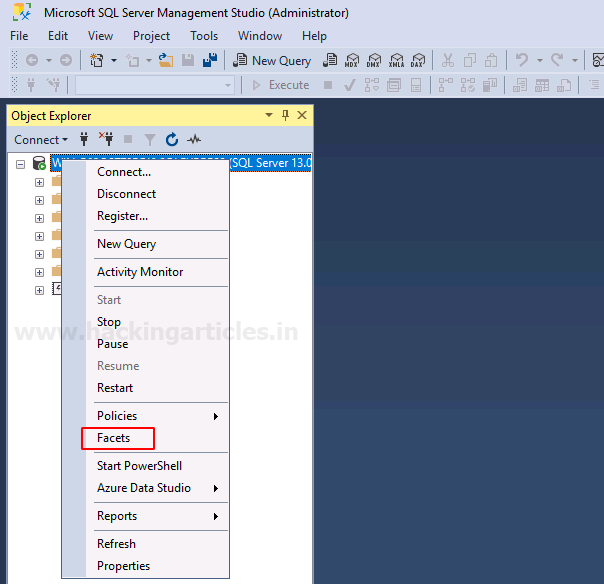Open the Connect dropdown in Object Explorer
Viewport: 604px width, 584px height.
point(41,139)
